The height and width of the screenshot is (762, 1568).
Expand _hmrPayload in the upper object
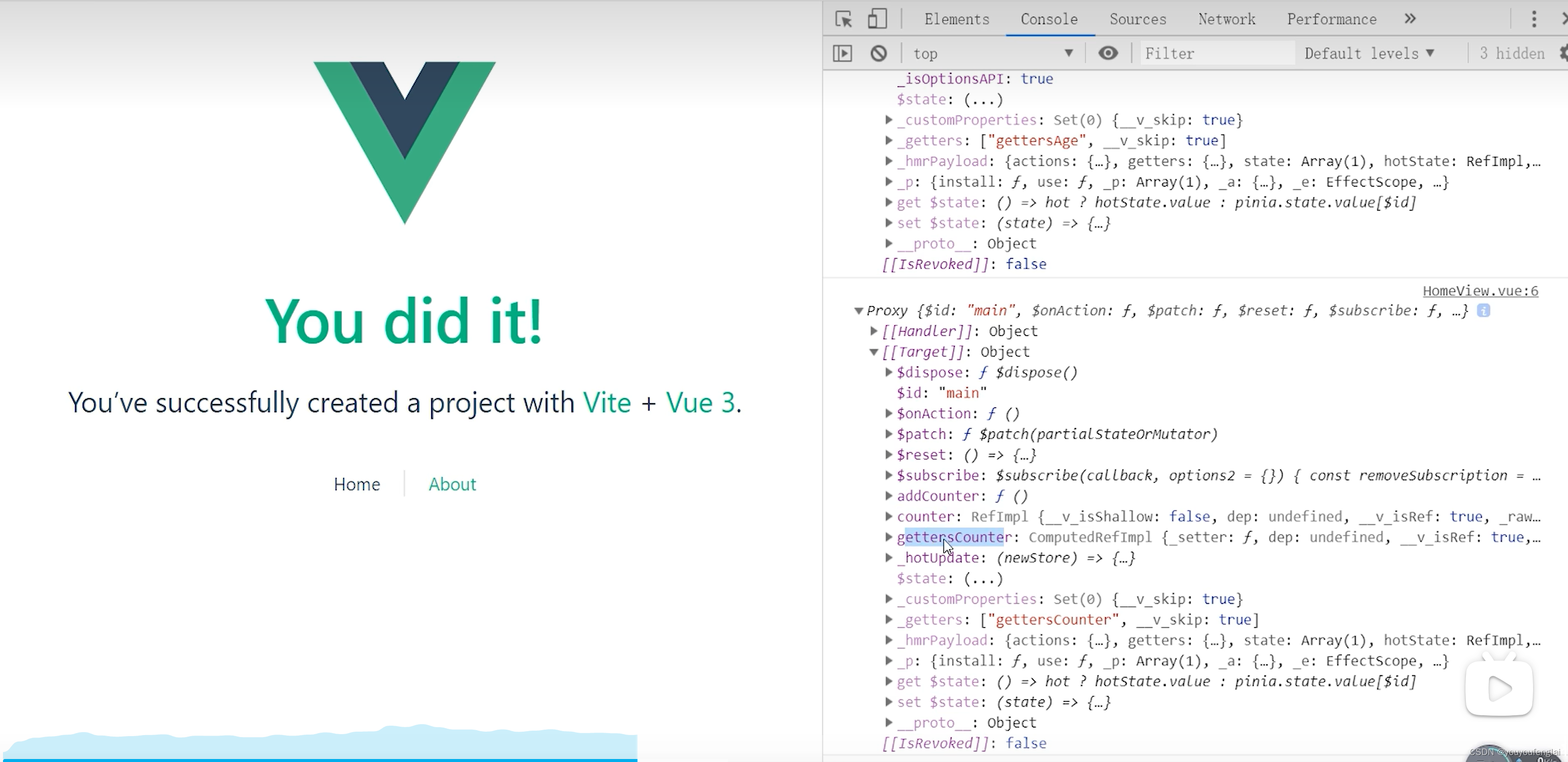889,161
